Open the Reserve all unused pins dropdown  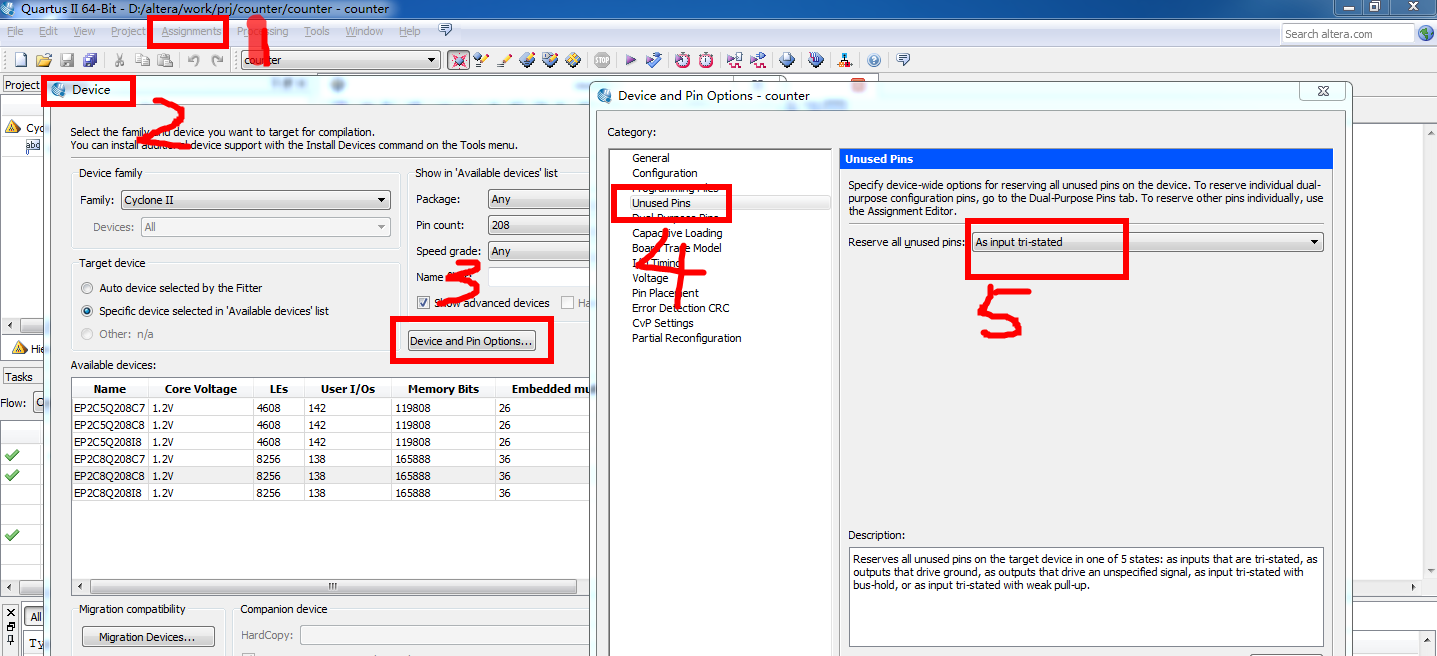1147,242
